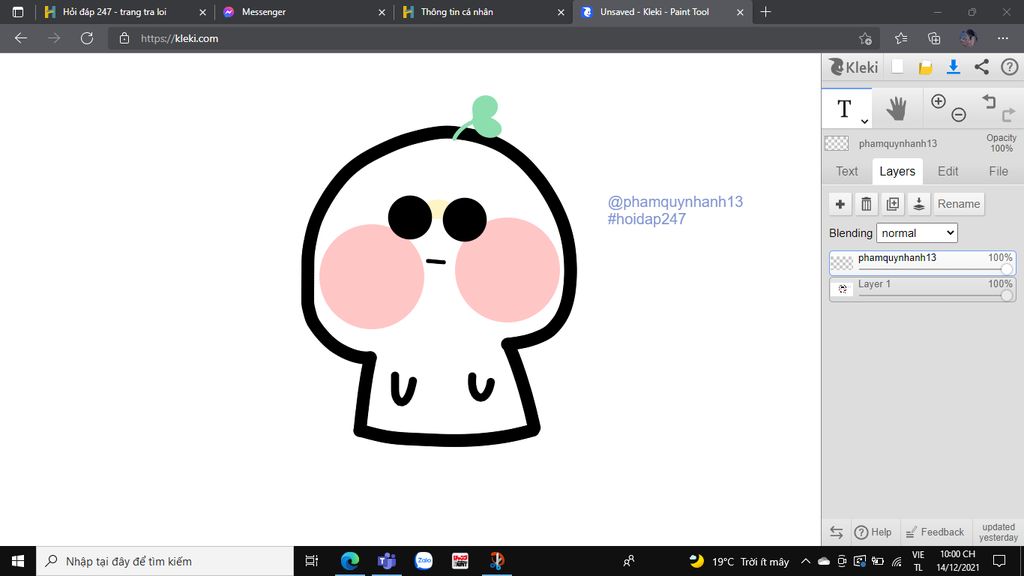
Task: Open the Windows Start menu
Action: point(18,561)
